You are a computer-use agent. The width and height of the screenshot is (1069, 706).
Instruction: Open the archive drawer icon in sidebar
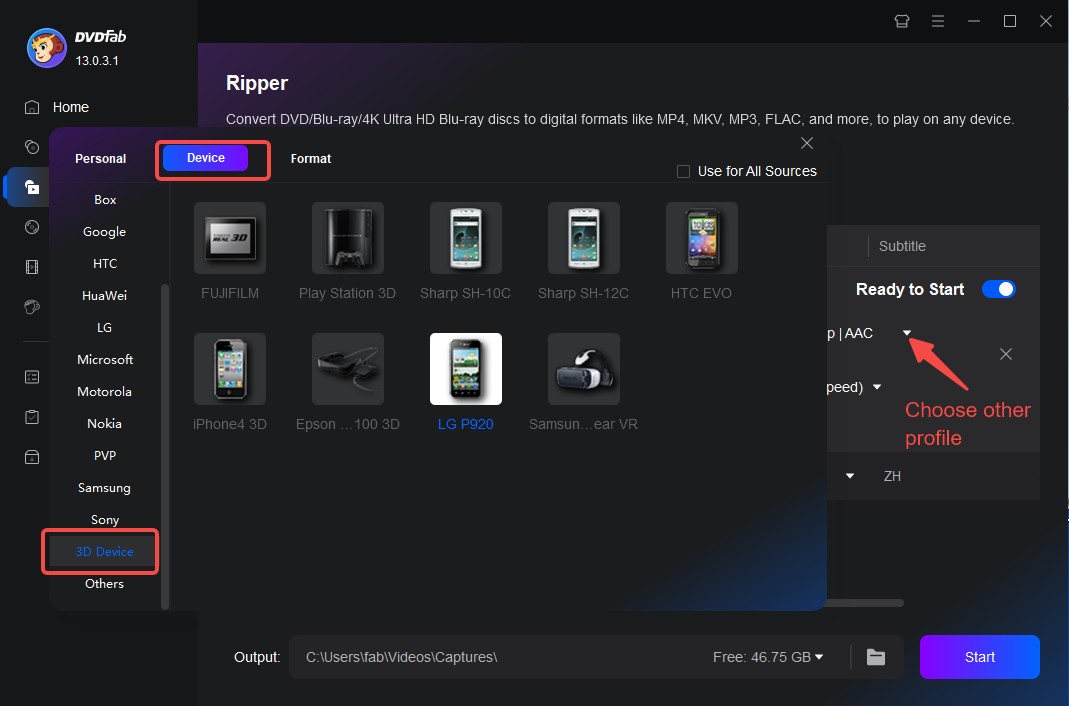point(31,457)
